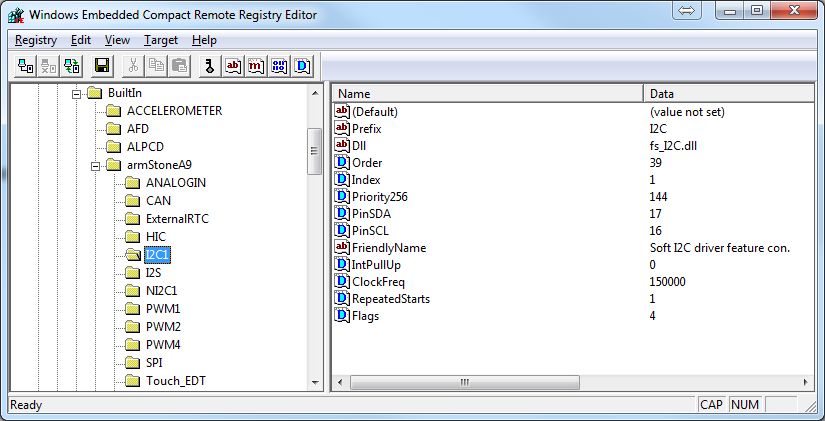Click the value list horizontal scrollbar thumb

click(x=465, y=383)
